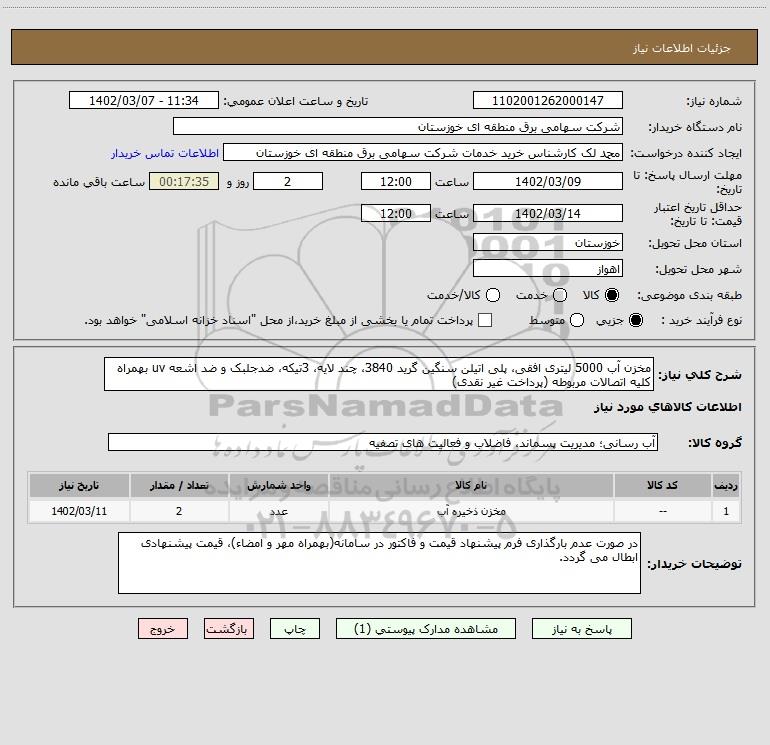The height and width of the screenshot is (745, 770).
Task: Click the remaining days field showing 2
Action: [x=288, y=181]
